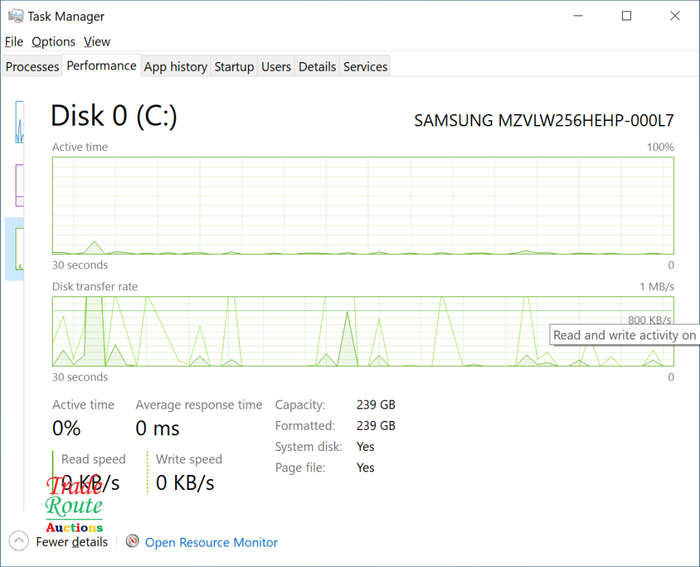Click the Task Manager app icon in title bar
The width and height of the screenshot is (700, 567).
click(16, 16)
